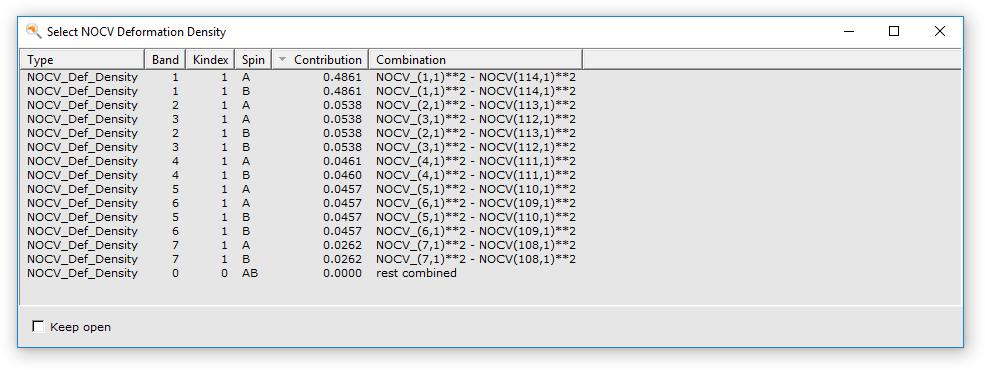This screenshot has height=370, width=985.
Task: Select the 'rest combined' row
Action: (490, 273)
